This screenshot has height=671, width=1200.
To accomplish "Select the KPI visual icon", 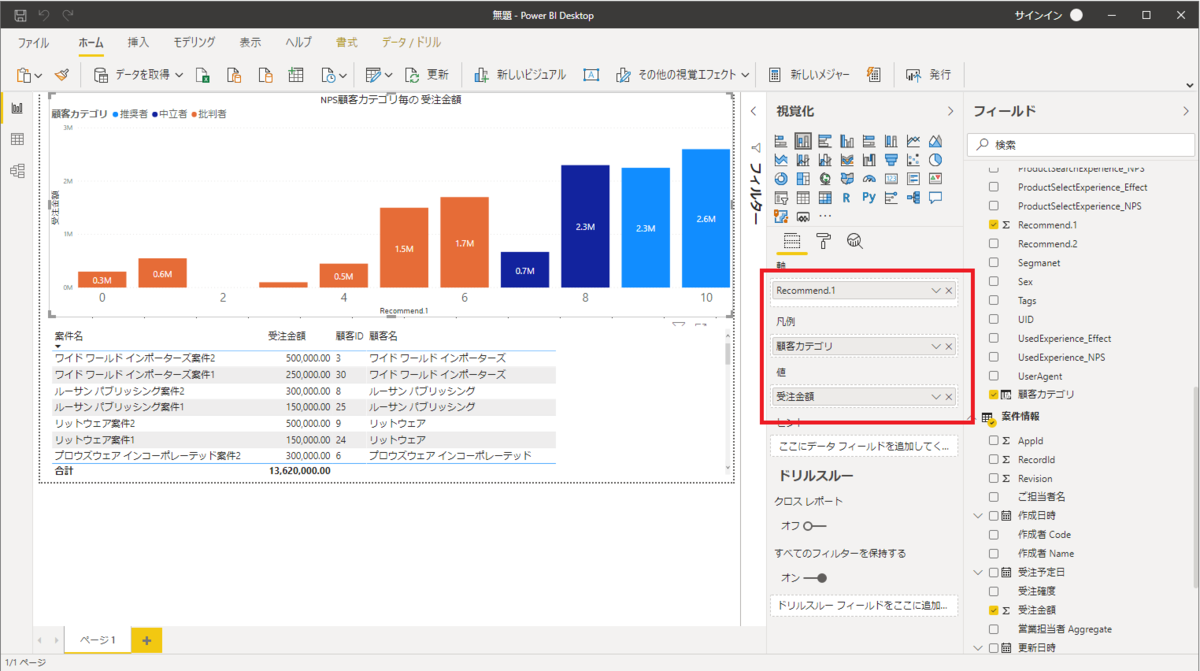I will (x=935, y=178).
